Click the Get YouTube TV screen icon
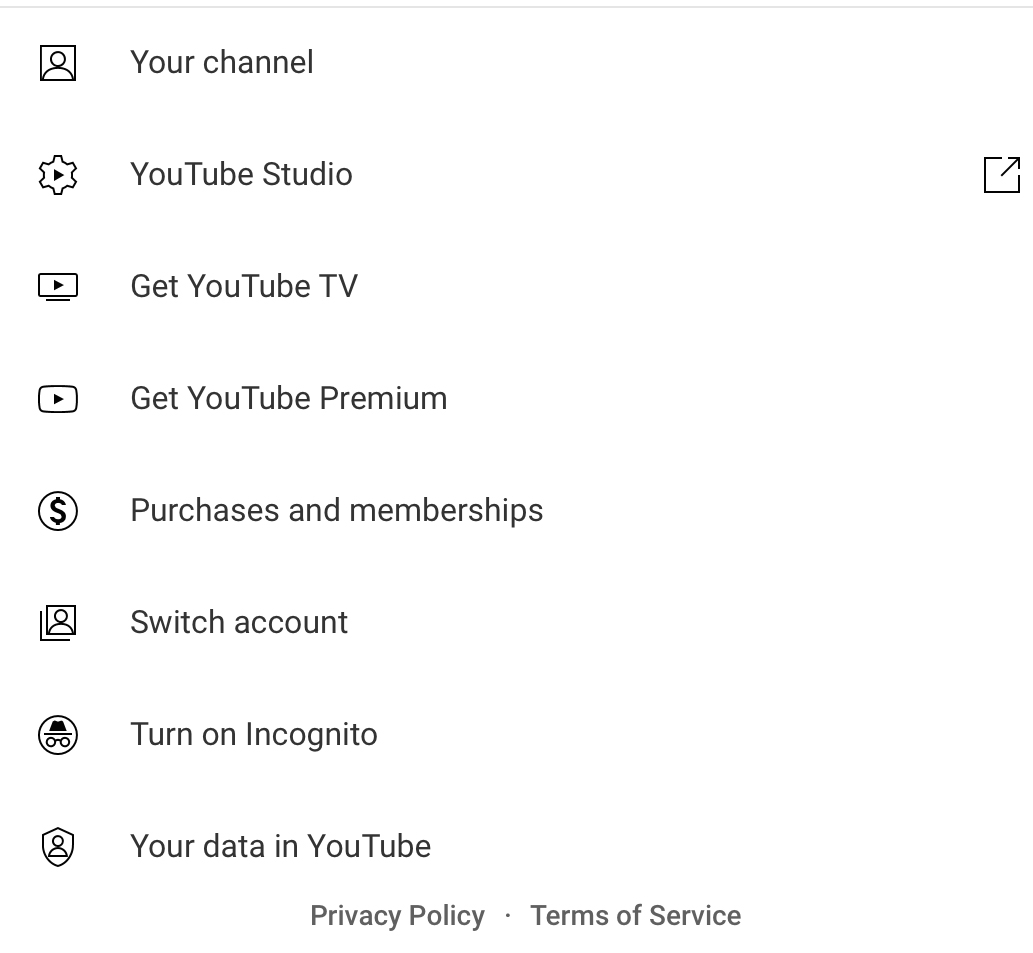 pyautogui.click(x=58, y=287)
